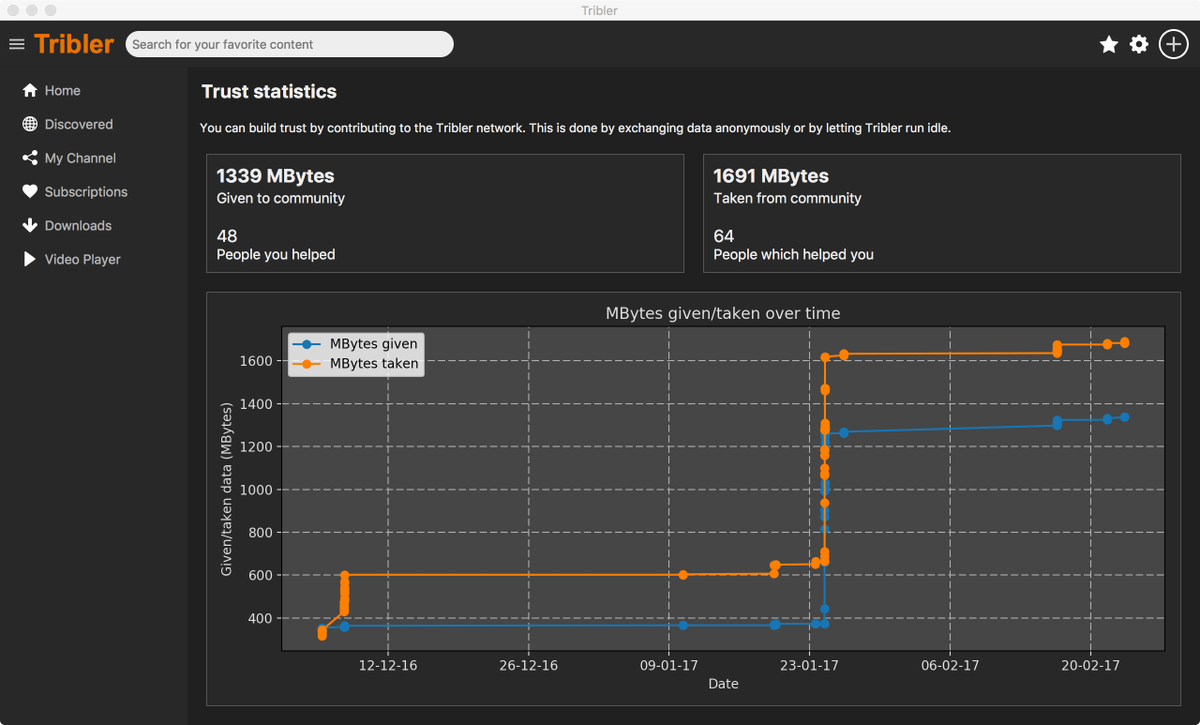Click the Subscriptions heart icon
Viewport: 1200px width, 725px height.
(x=29, y=192)
